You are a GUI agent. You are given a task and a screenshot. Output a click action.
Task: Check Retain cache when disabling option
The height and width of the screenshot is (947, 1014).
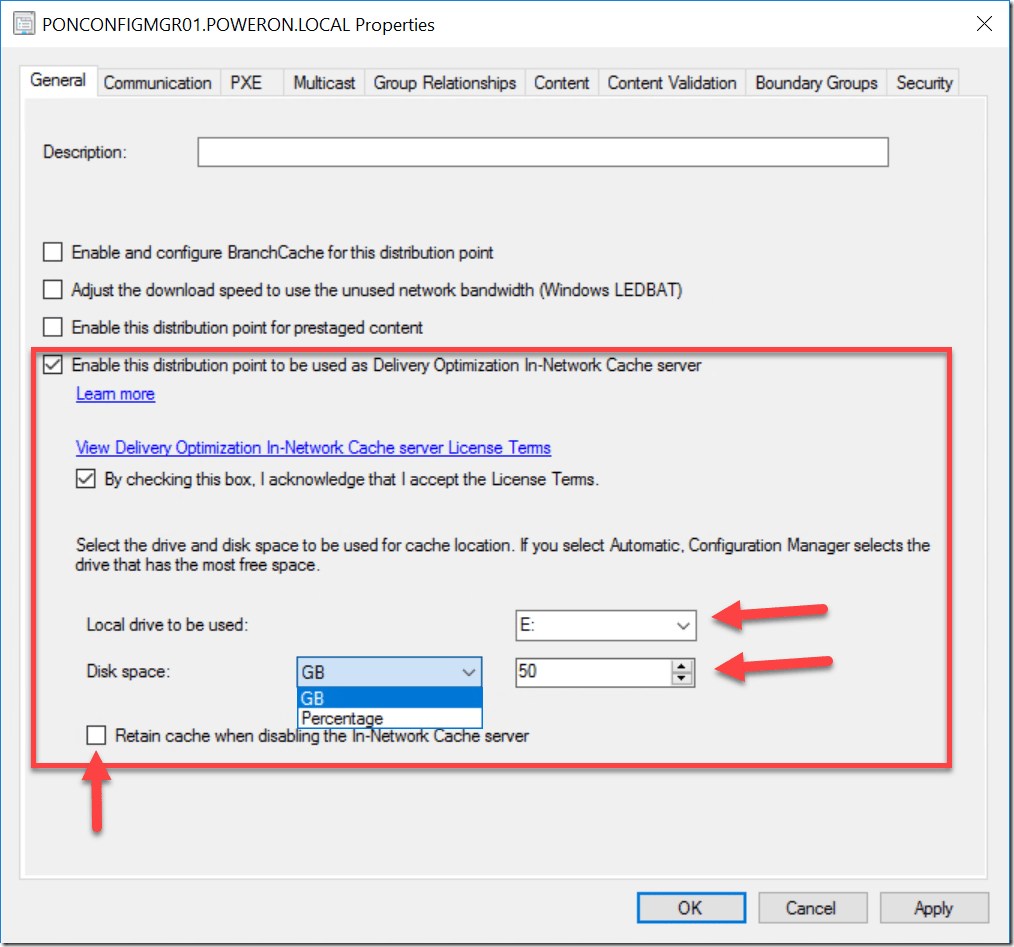pyautogui.click(x=96, y=736)
